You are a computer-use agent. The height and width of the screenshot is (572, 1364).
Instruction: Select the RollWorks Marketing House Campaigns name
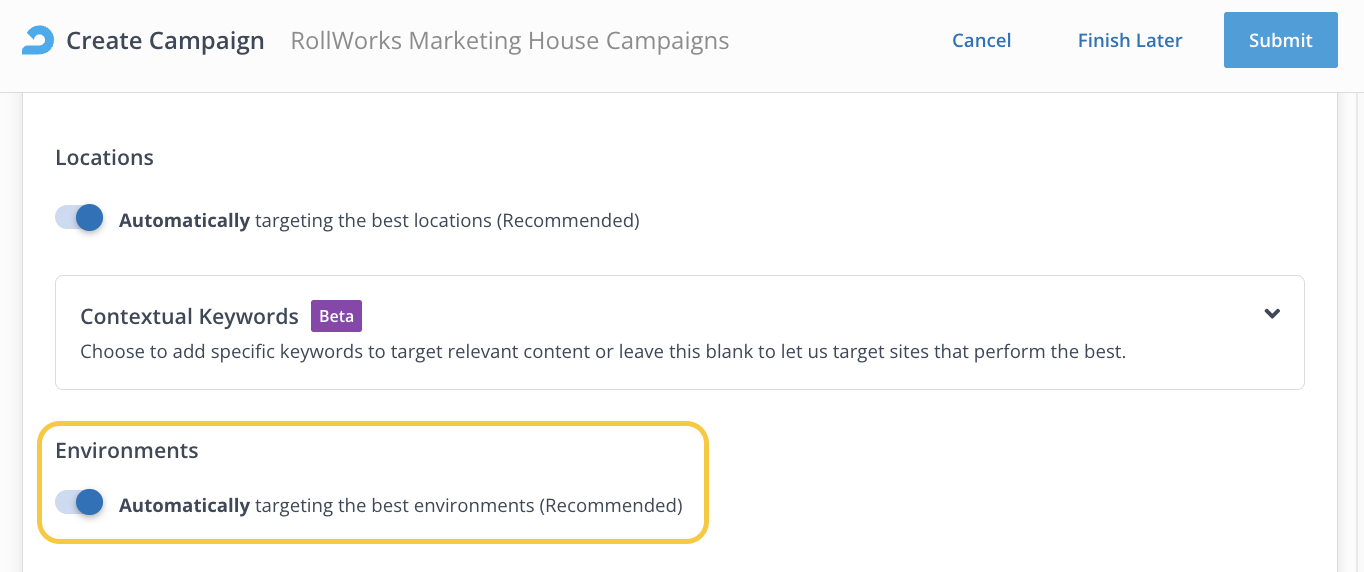pos(509,41)
